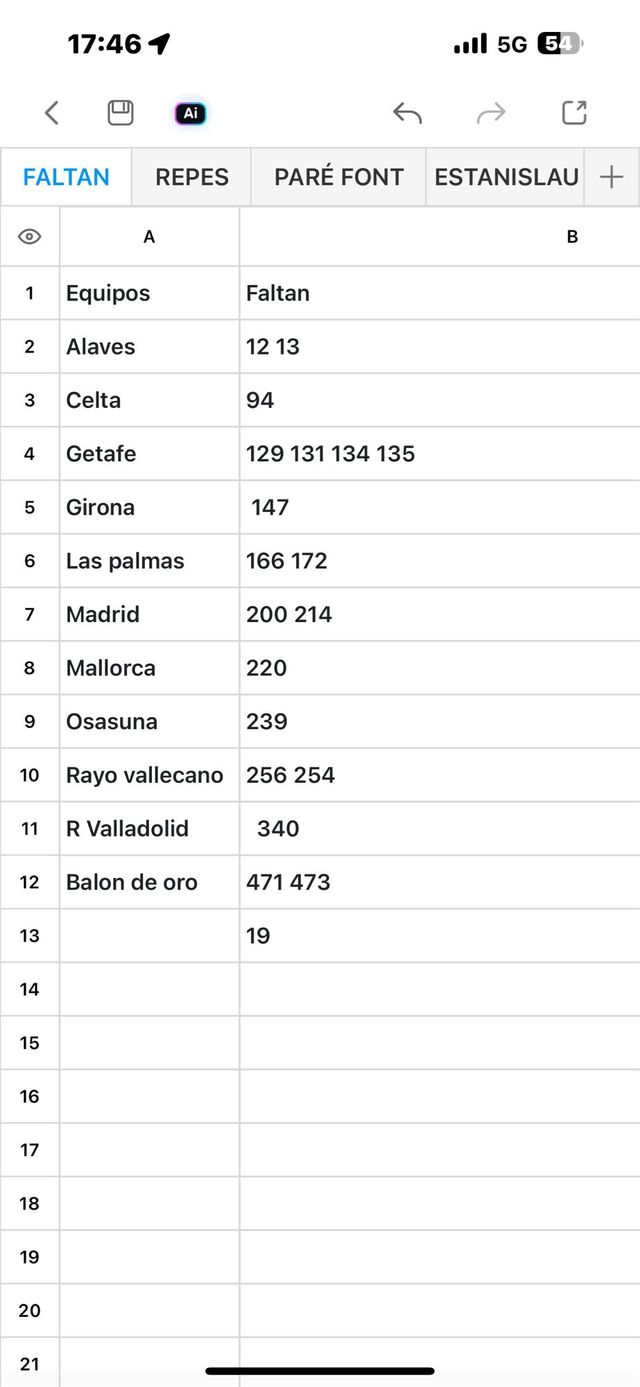Tap the save disk icon
640x1387 pixels.
(120, 113)
